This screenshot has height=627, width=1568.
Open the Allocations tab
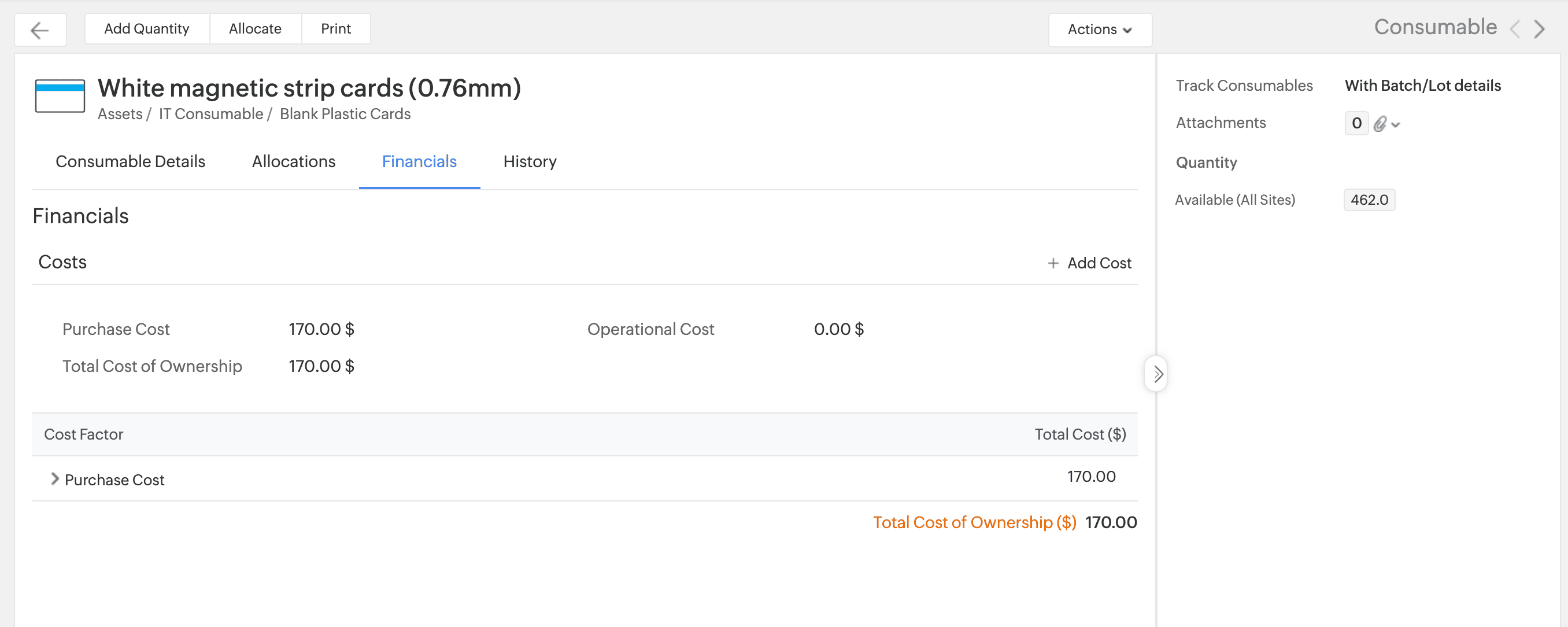[293, 161]
